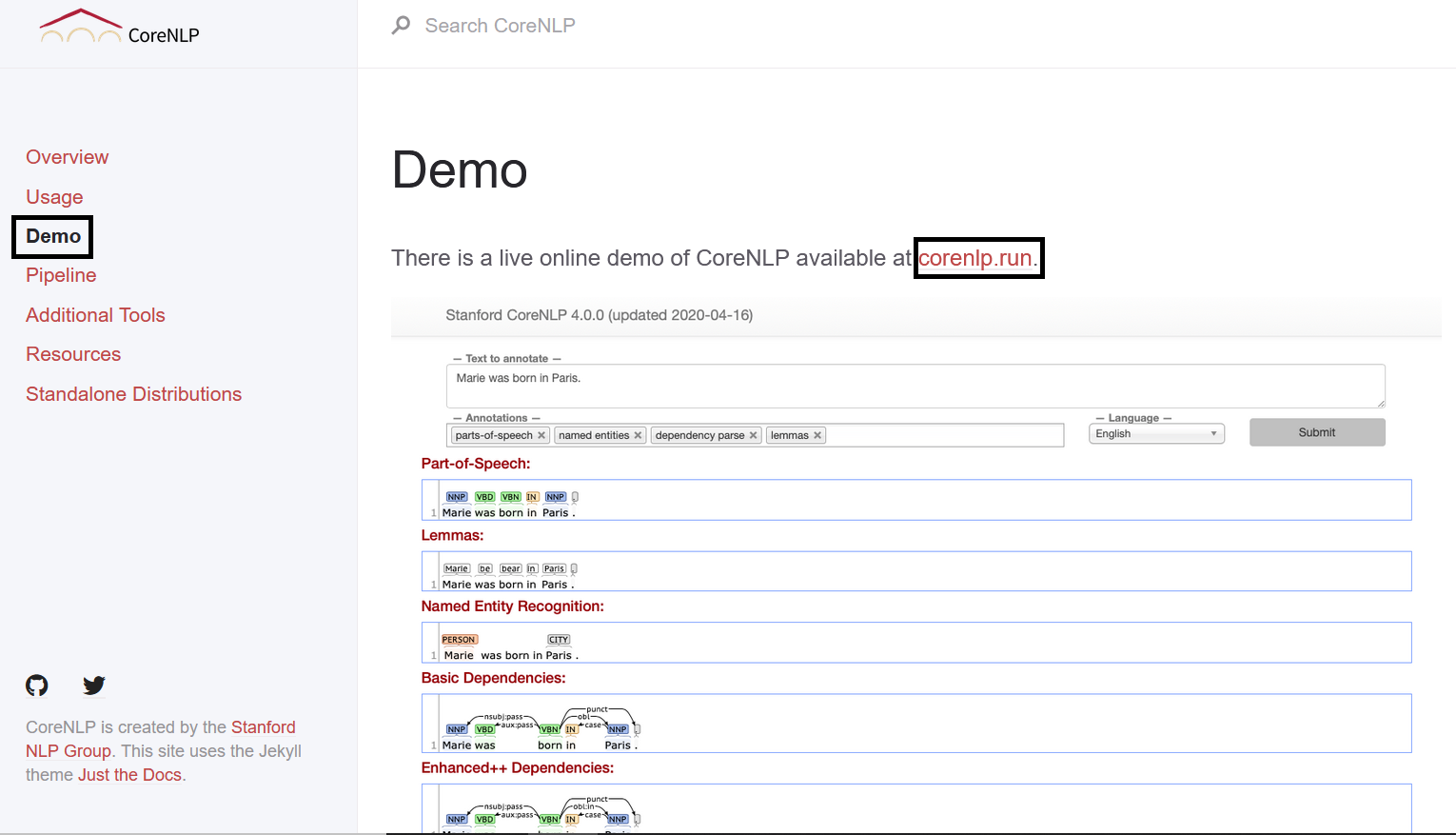Remove the lemmas annotation chip
This screenshot has width=1456, height=835.
(817, 435)
